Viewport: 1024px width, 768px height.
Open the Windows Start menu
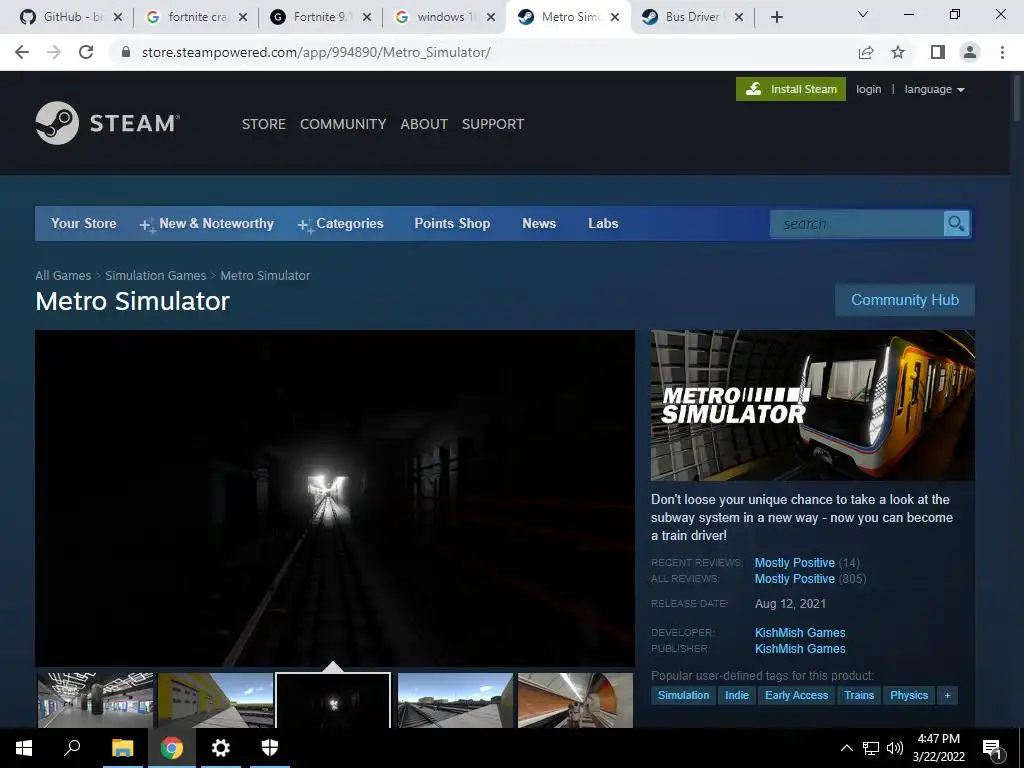tap(24, 748)
